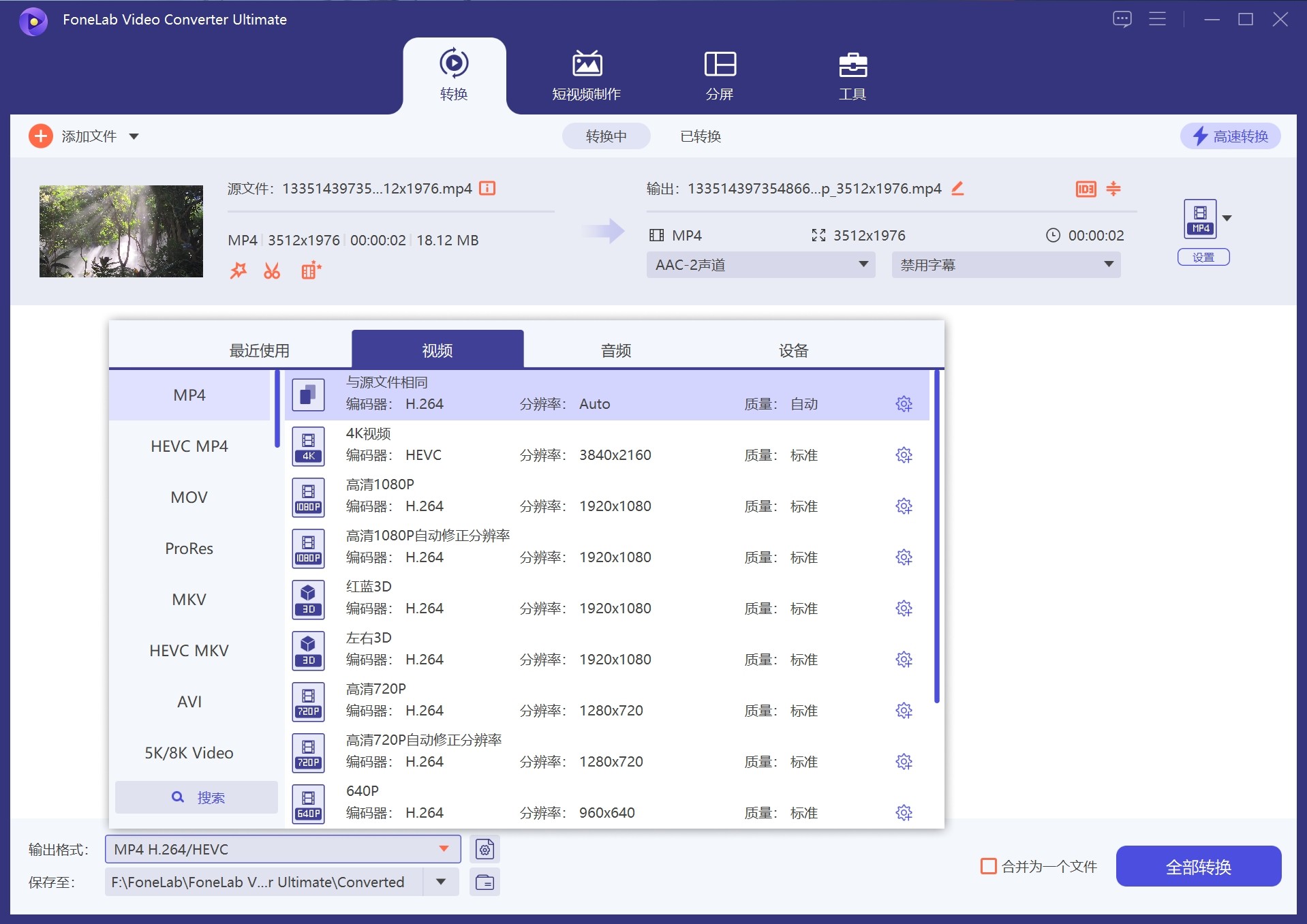Select 高清720P自动修正分辨率 preset row
This screenshot has width=1307, height=924.
click(607, 752)
